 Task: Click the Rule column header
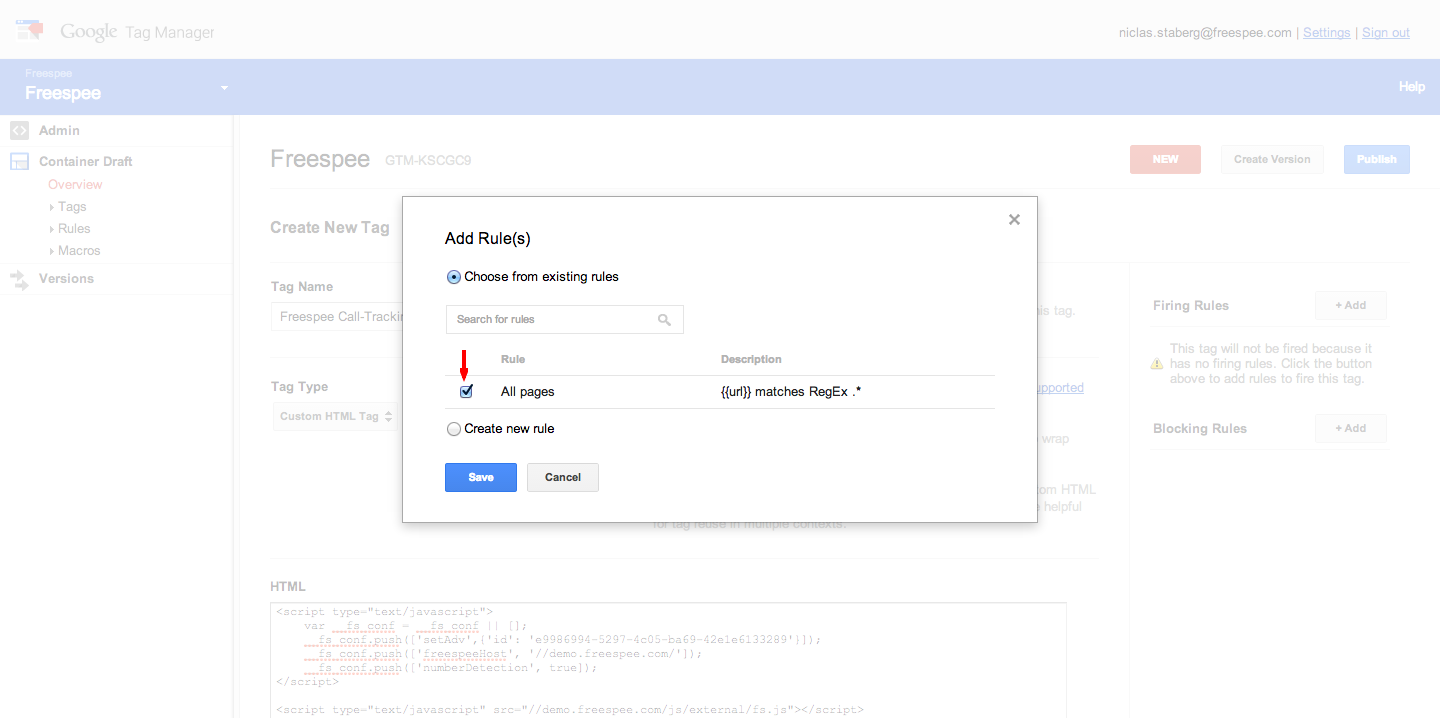513,359
